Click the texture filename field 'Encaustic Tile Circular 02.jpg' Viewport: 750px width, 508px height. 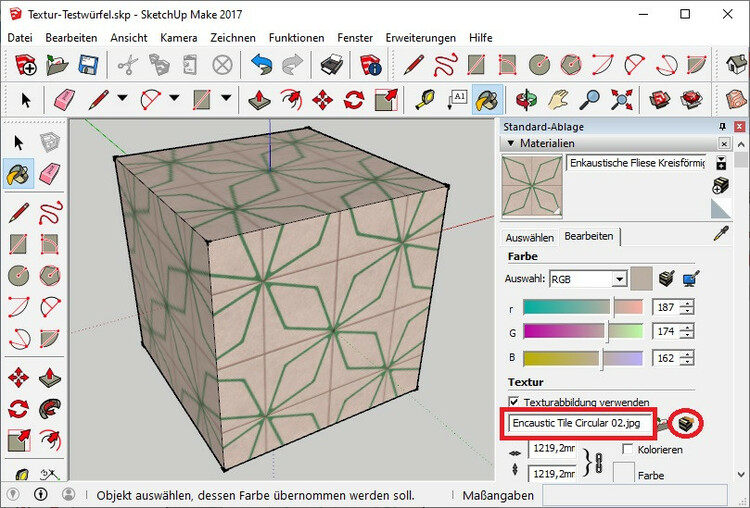pyautogui.click(x=579, y=423)
